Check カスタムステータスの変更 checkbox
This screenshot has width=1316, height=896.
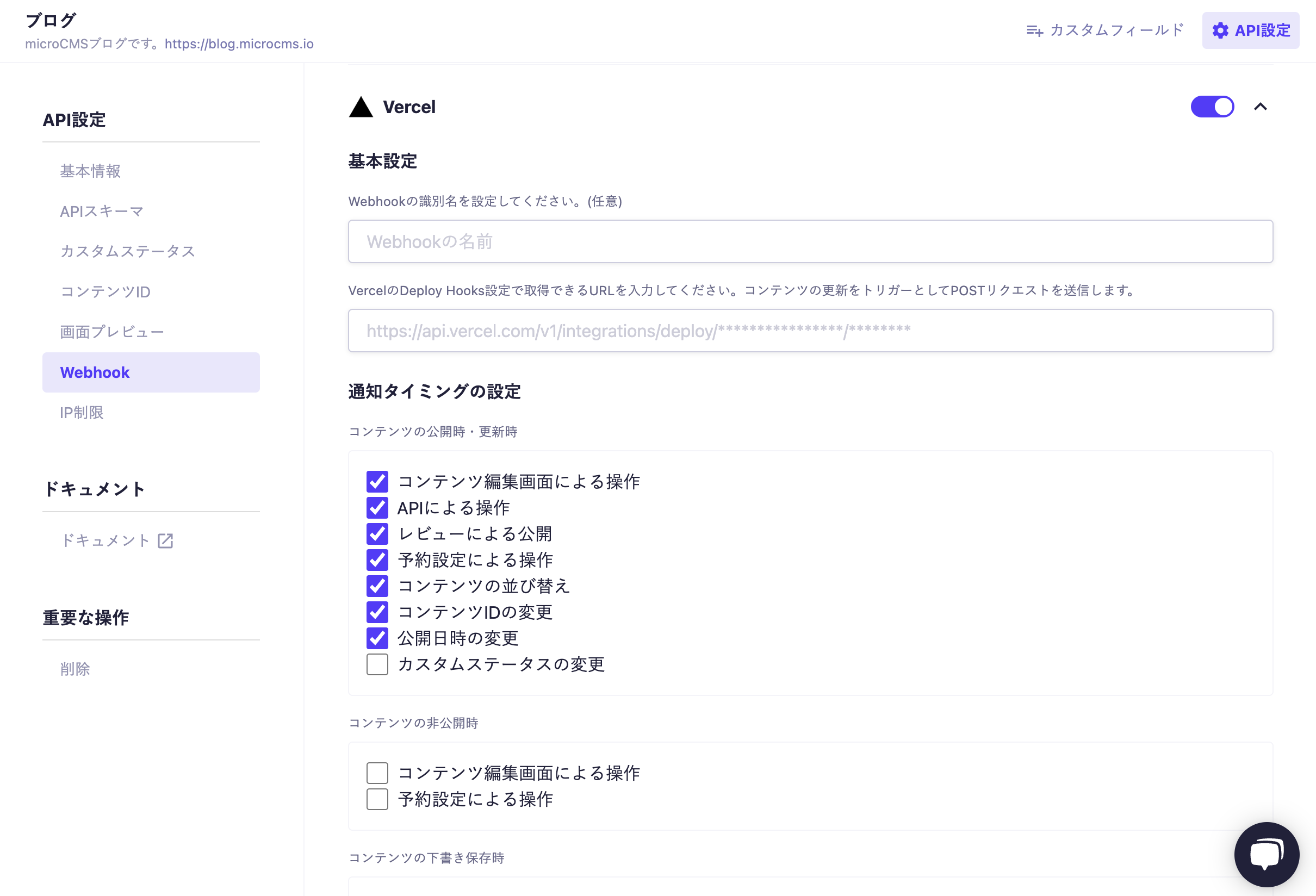377,664
